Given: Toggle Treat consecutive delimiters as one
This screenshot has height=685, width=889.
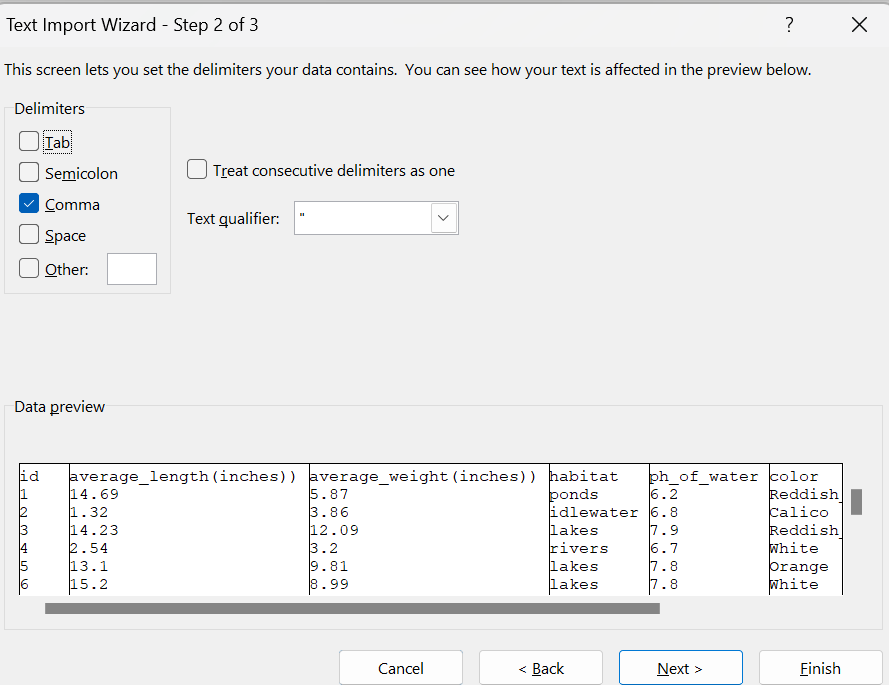Looking at the screenshot, I should 198,170.
